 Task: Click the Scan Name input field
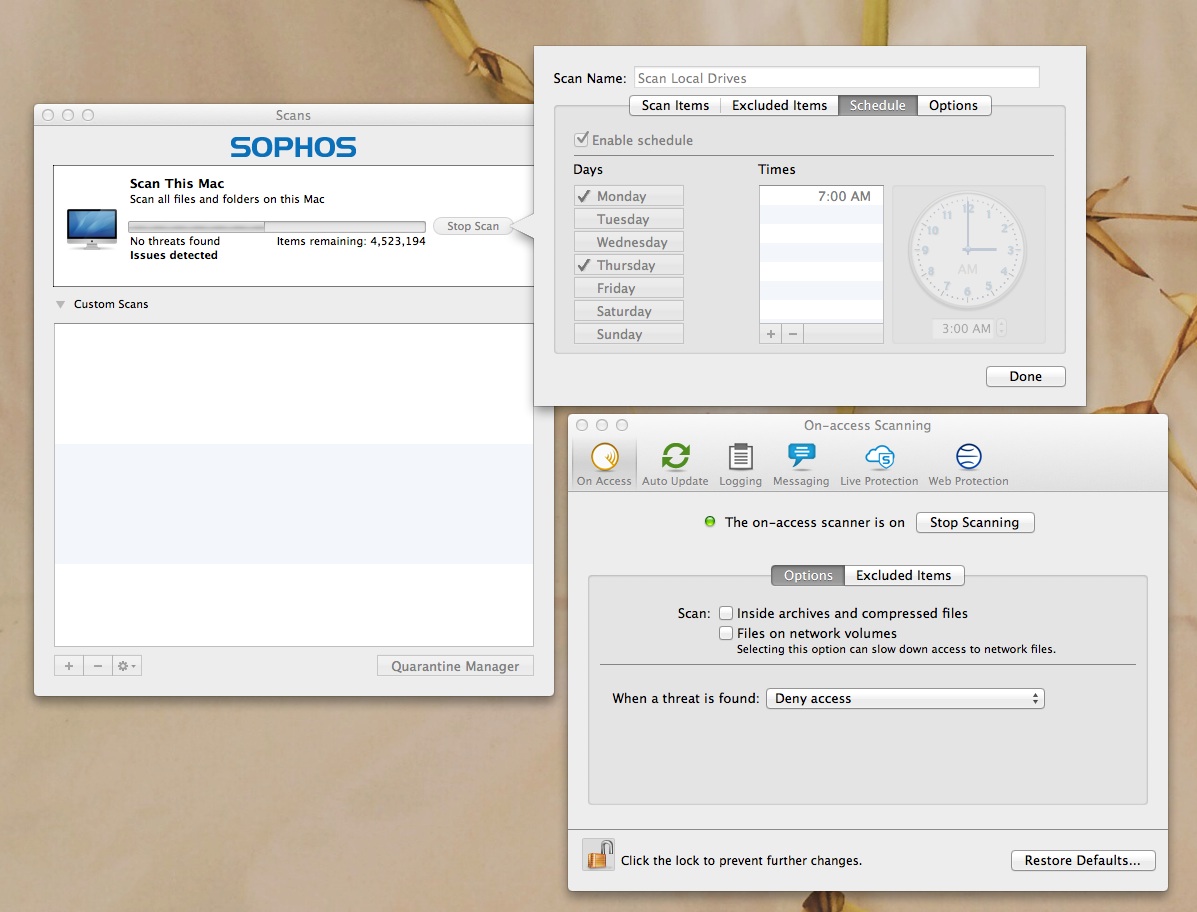pos(836,78)
